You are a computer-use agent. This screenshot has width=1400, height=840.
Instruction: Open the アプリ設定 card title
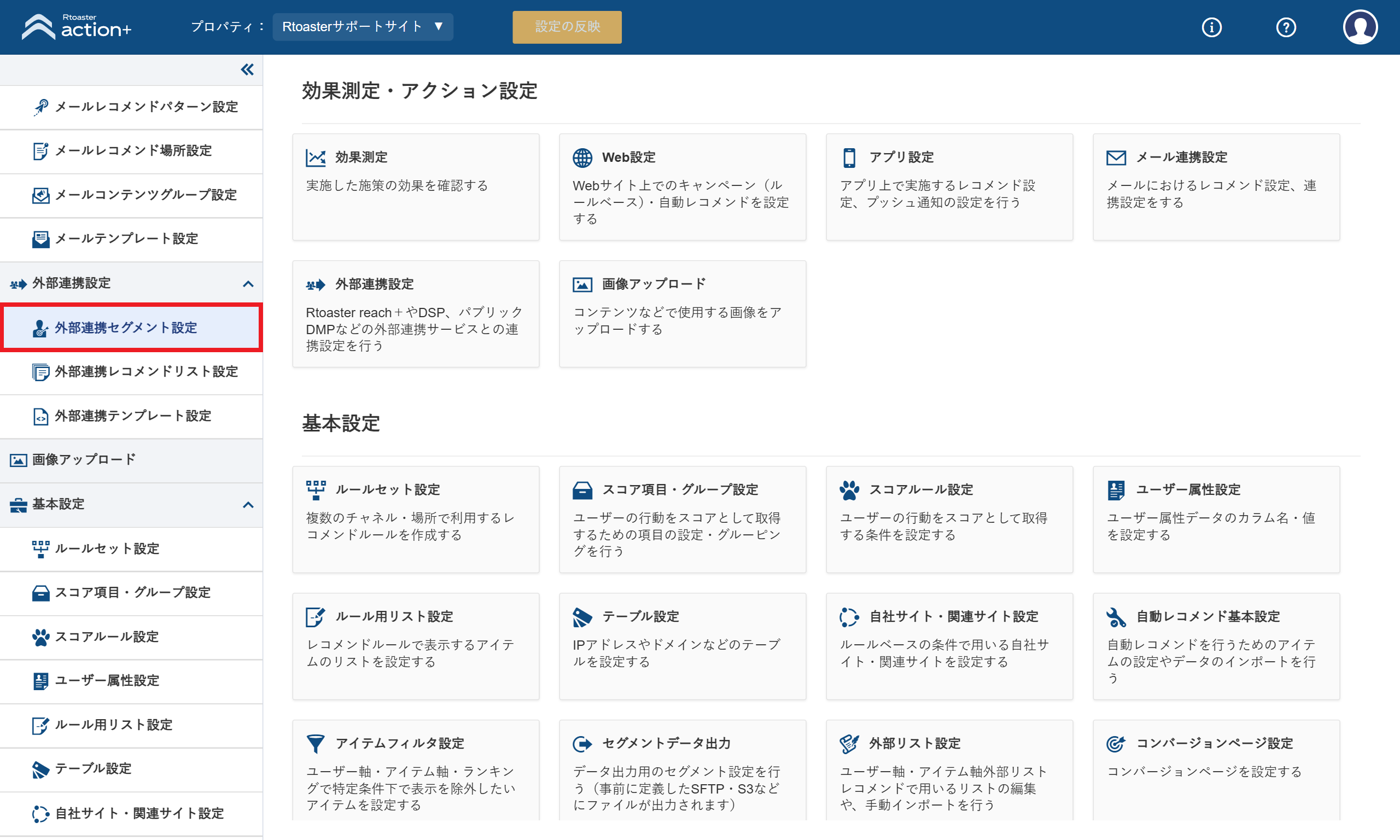click(x=901, y=157)
